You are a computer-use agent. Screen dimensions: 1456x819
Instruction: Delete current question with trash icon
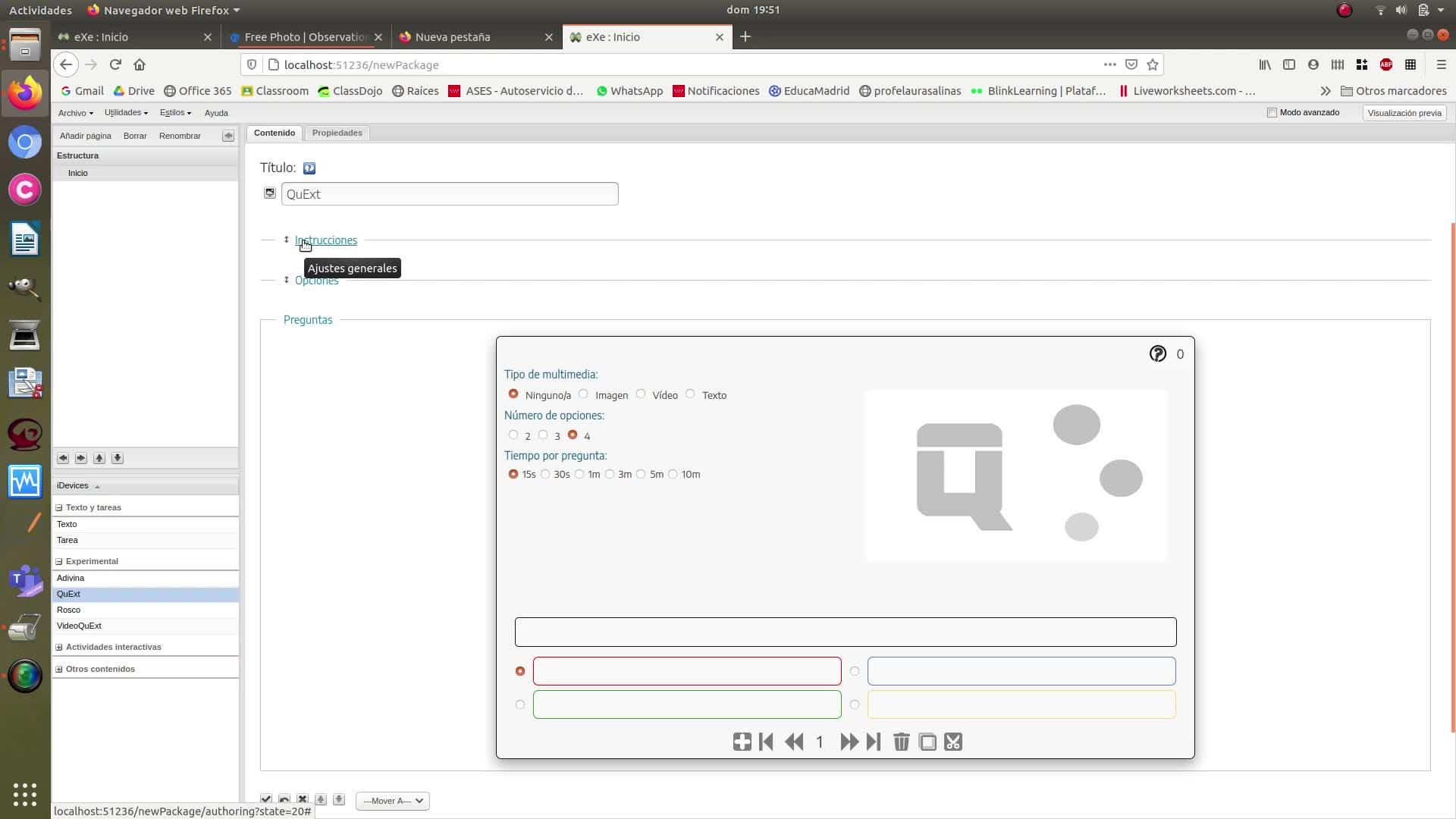pyautogui.click(x=901, y=742)
